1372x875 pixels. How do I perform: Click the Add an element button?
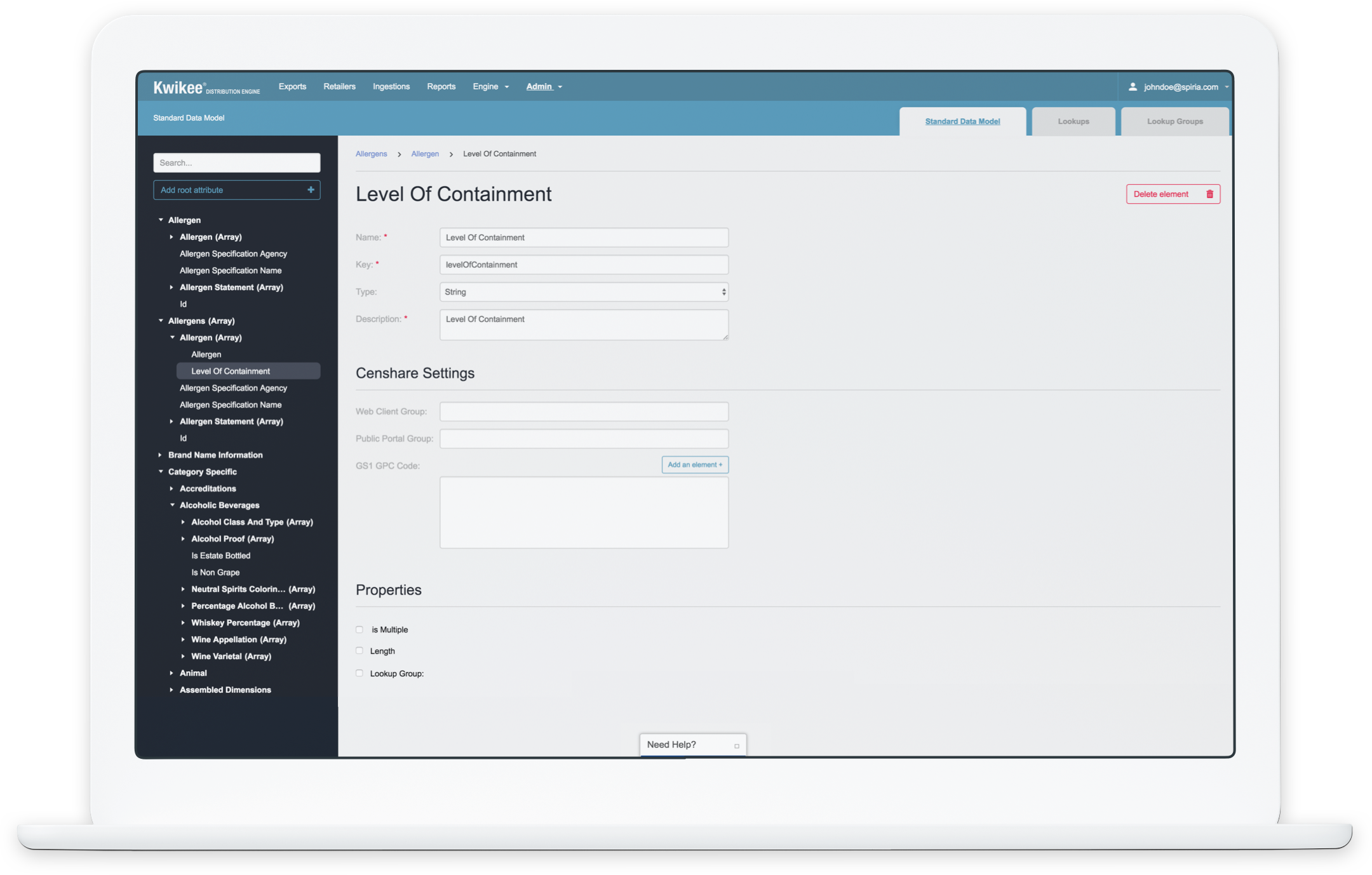click(x=694, y=465)
